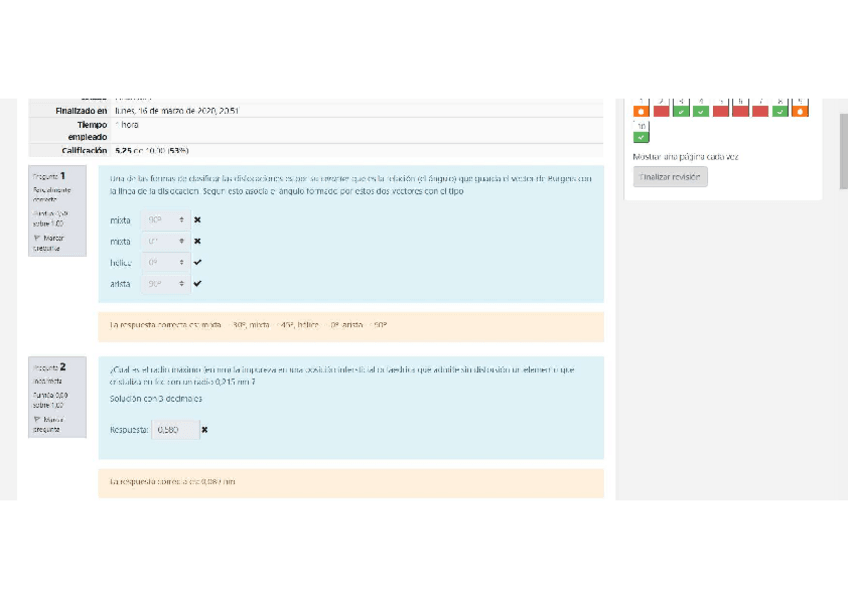Click the wrong-answer cross beside Respuesta field

204,430
